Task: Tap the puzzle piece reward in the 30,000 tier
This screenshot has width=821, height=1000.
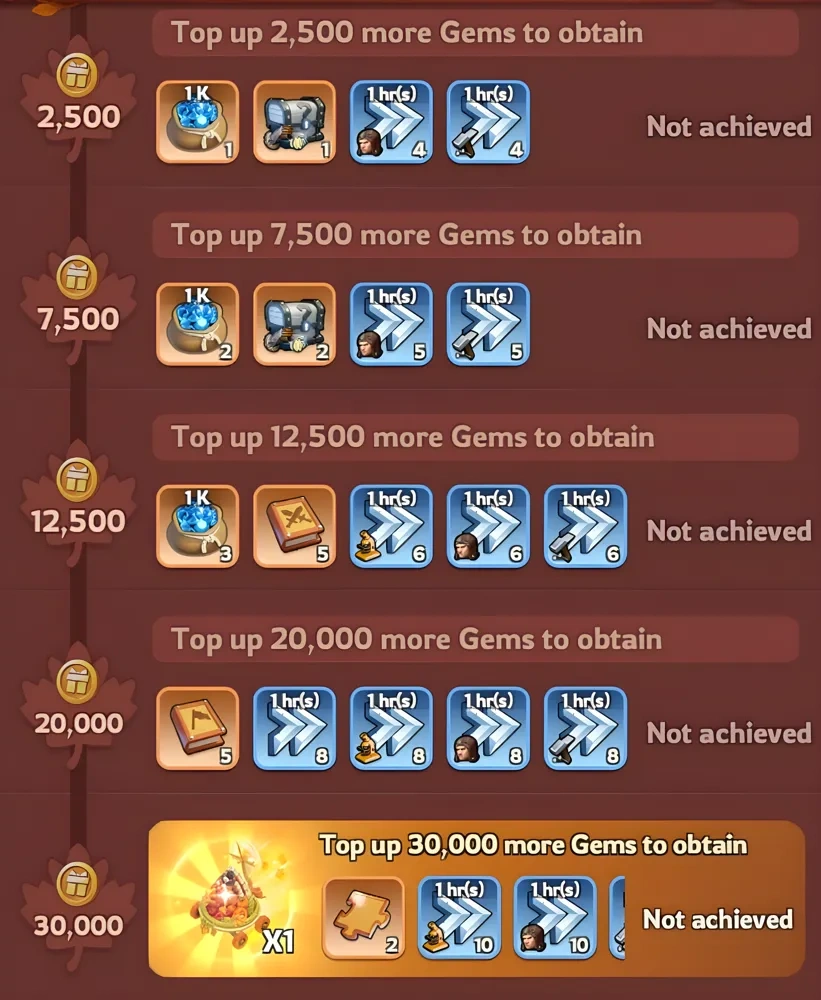Action: point(364,918)
